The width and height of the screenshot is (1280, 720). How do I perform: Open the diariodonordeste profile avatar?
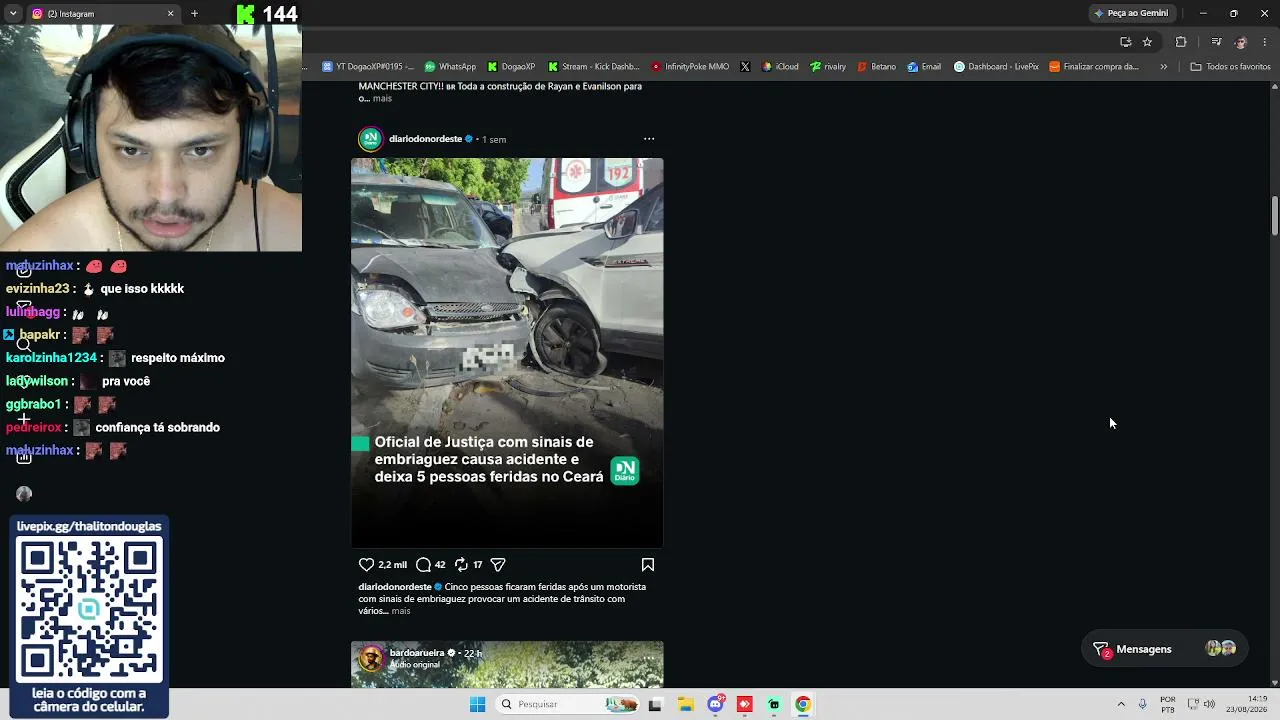click(x=371, y=139)
